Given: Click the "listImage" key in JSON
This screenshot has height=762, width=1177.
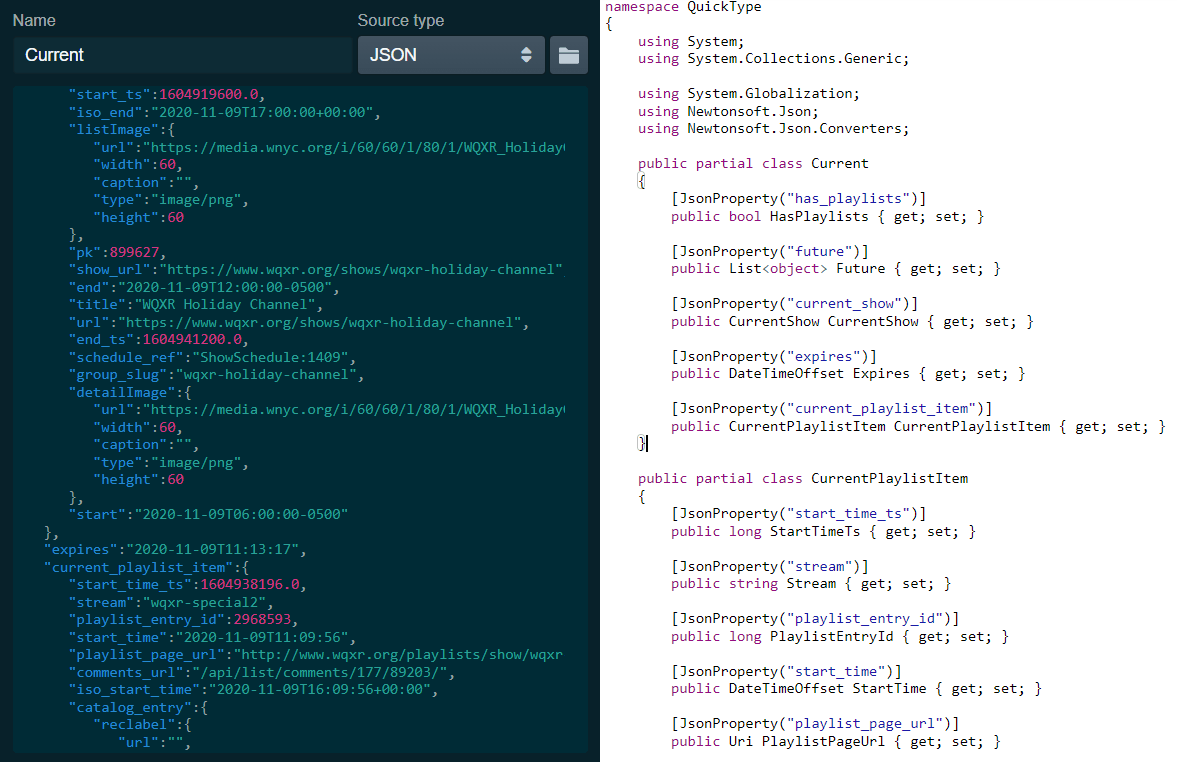Looking at the screenshot, I should click(x=112, y=130).
